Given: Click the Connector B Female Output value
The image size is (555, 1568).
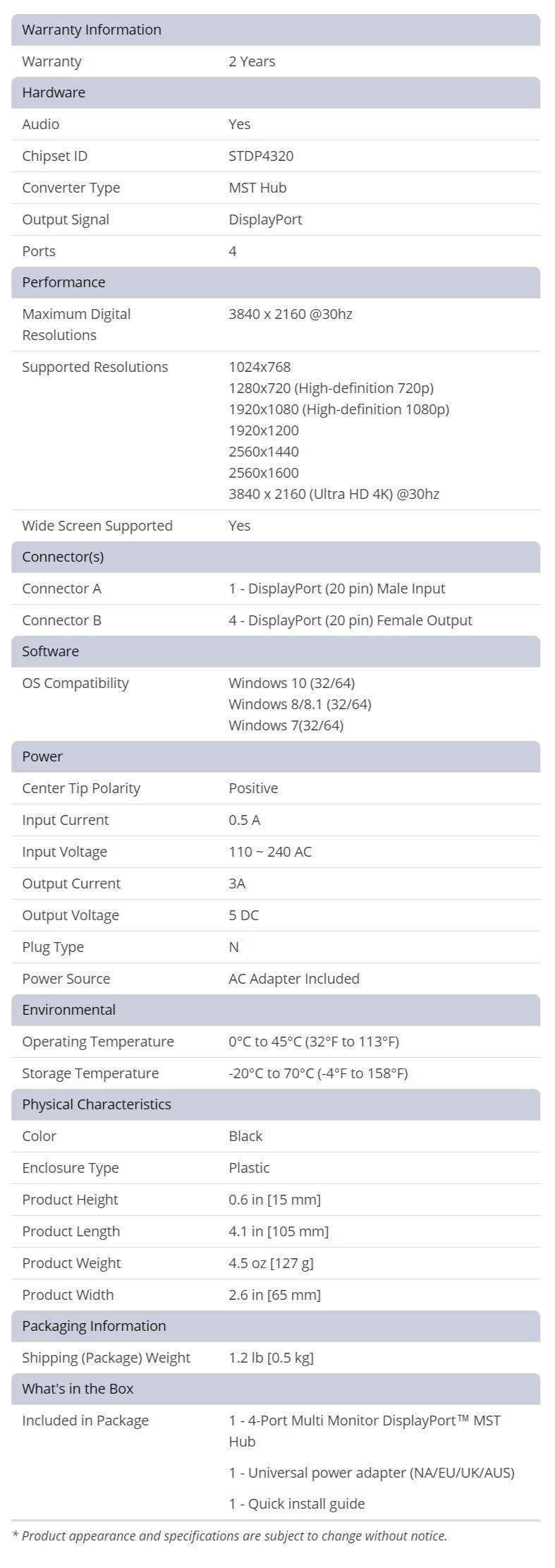Looking at the screenshot, I should [350, 620].
